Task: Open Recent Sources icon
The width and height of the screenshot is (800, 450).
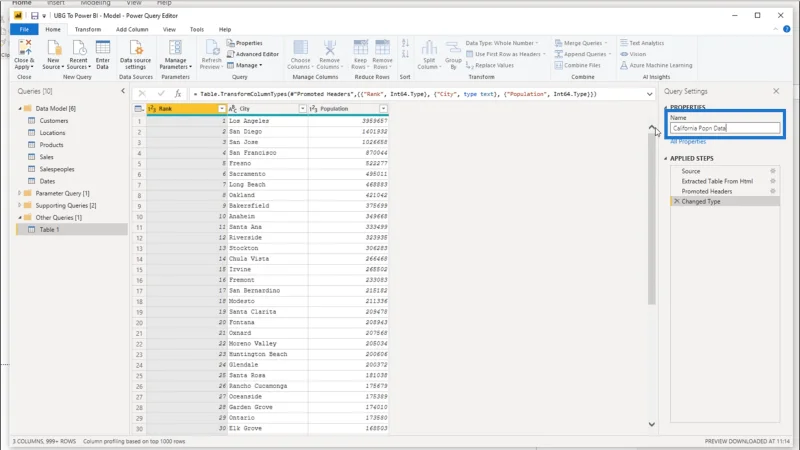Action: 79,47
